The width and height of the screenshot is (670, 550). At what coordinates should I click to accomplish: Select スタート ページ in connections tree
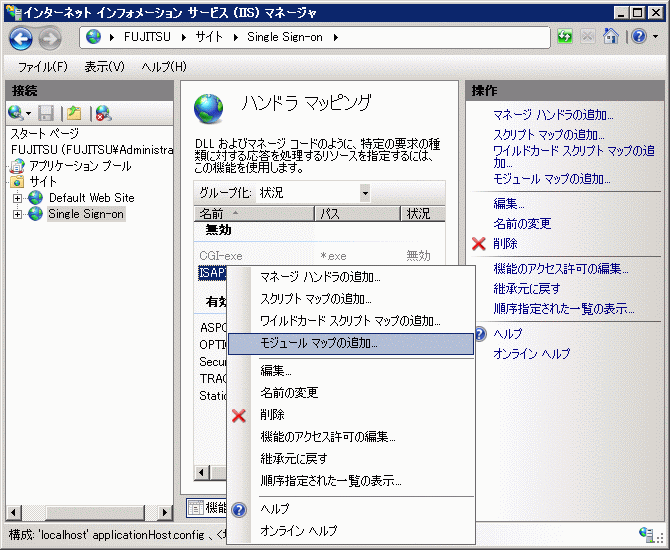point(44,134)
